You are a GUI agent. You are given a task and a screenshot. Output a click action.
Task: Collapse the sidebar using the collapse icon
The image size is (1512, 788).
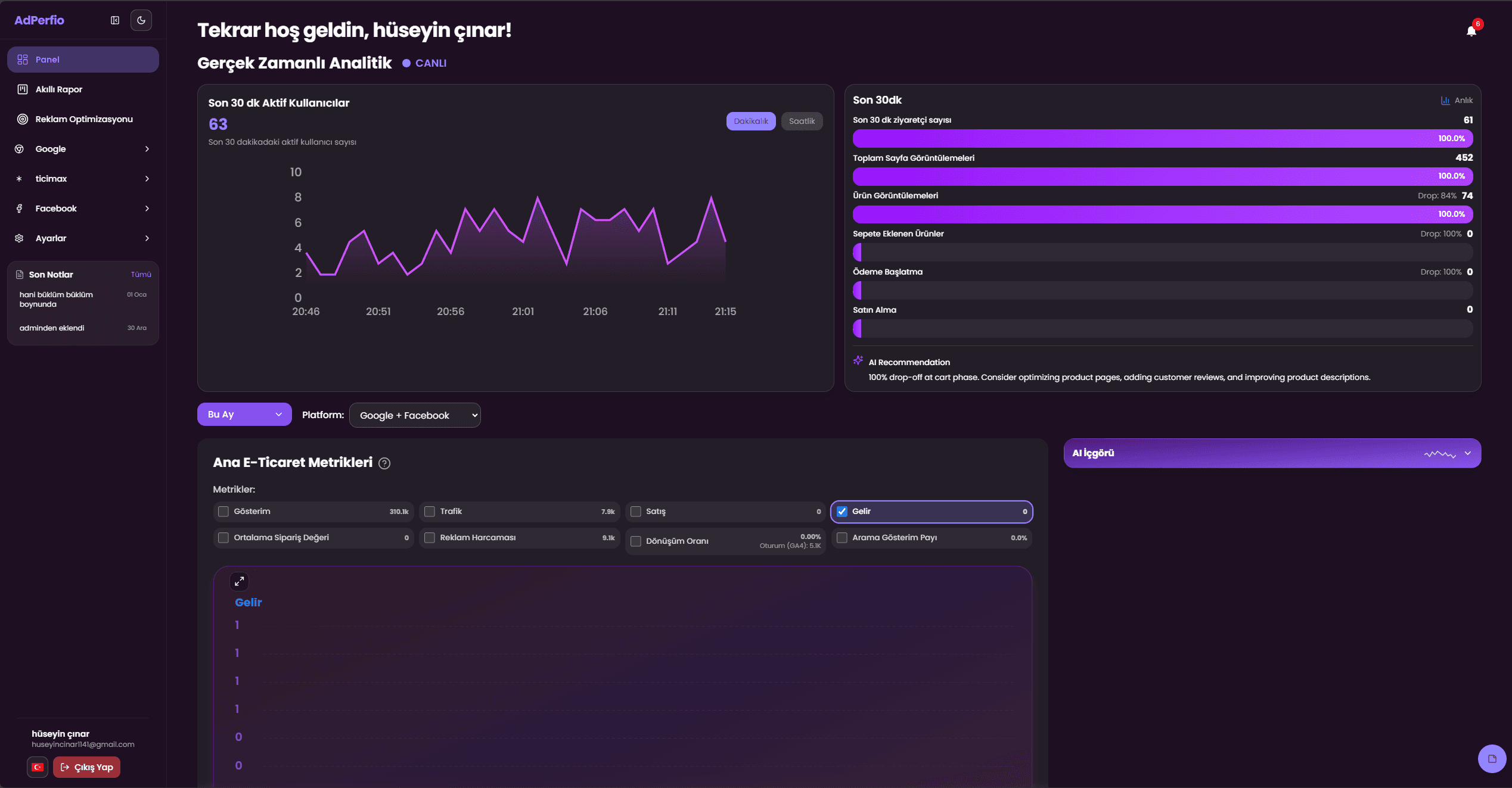point(114,20)
